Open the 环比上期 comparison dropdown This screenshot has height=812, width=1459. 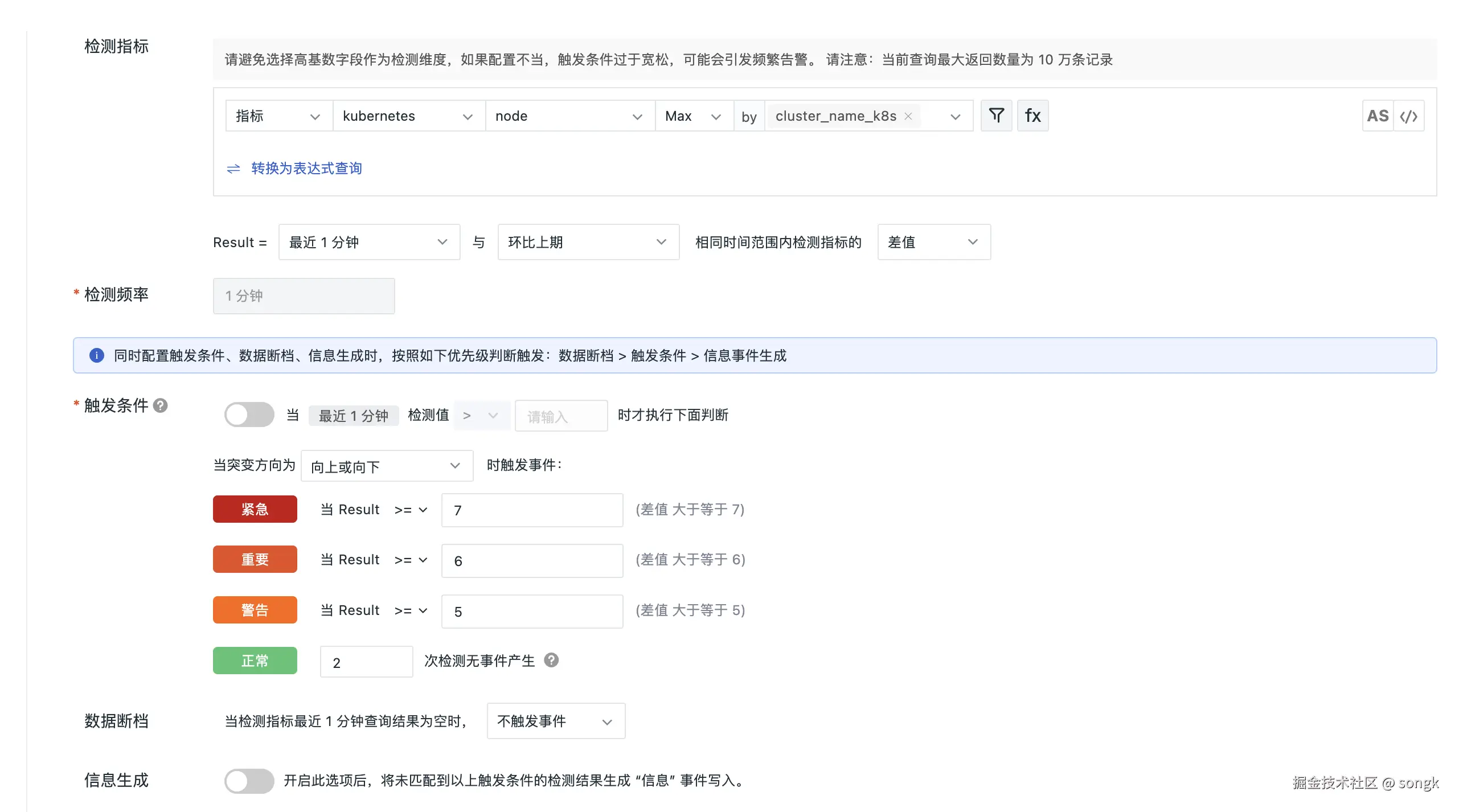[588, 242]
